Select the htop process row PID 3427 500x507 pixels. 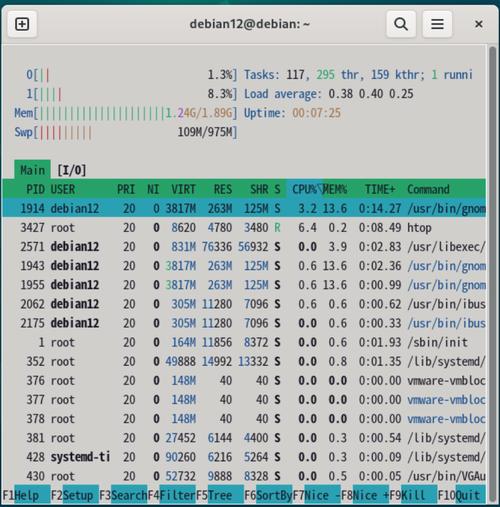coord(244,228)
